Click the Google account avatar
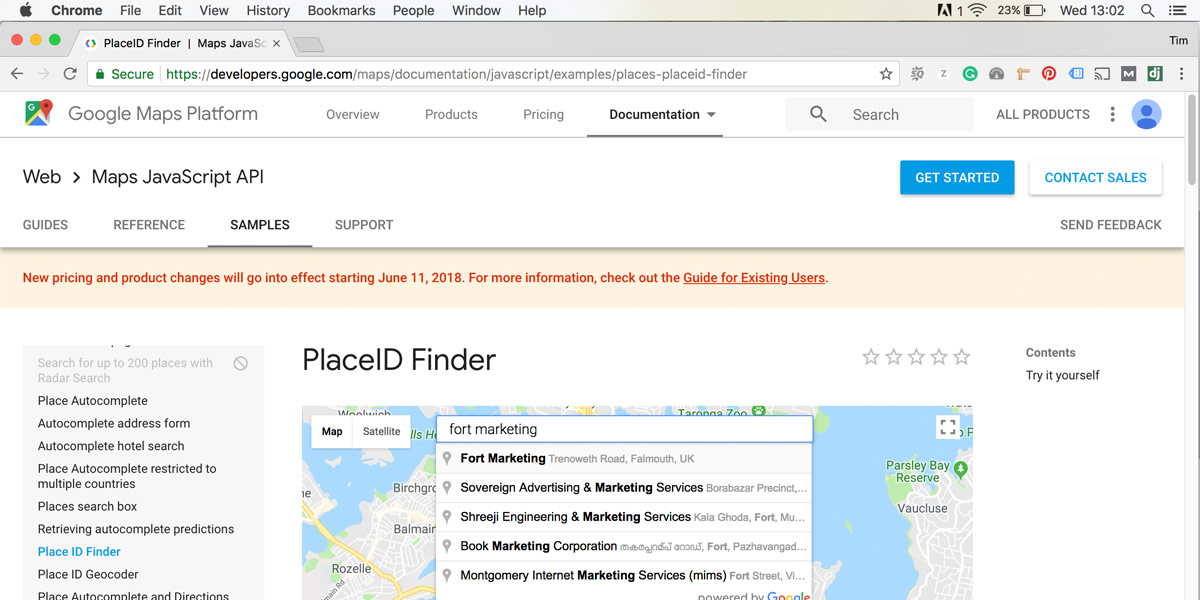 coord(1146,114)
